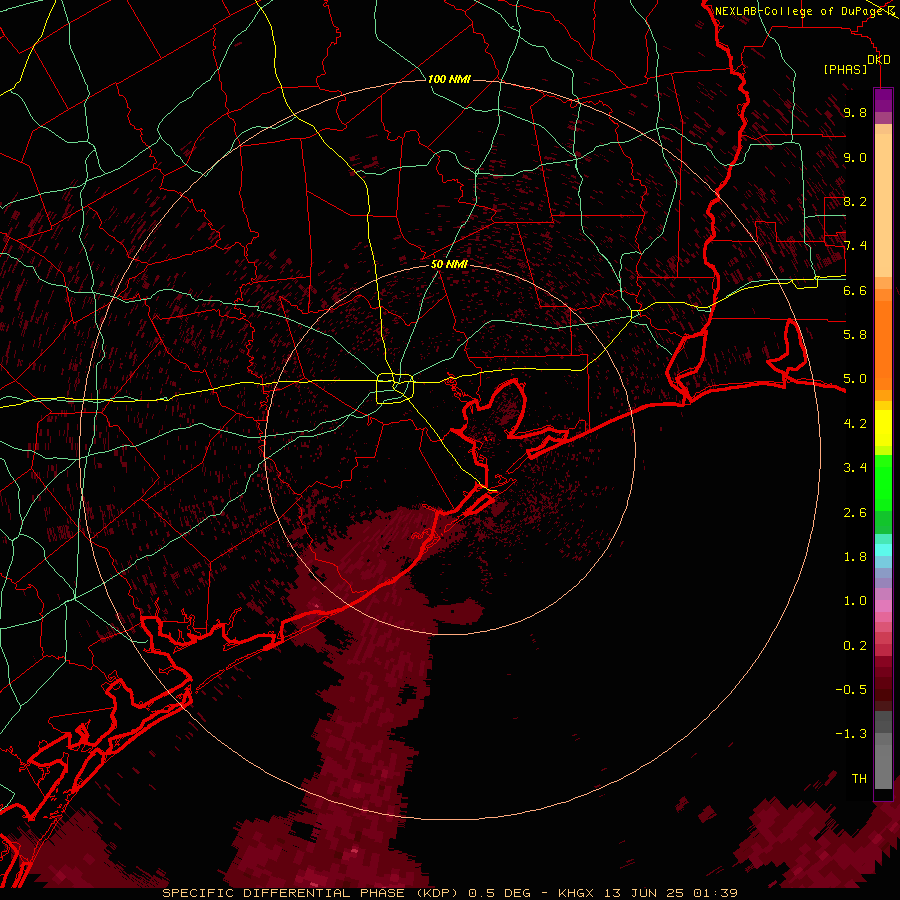Click the NEXLAB-College of DuPage label
The height and width of the screenshot is (900, 900).
(x=800, y=11)
